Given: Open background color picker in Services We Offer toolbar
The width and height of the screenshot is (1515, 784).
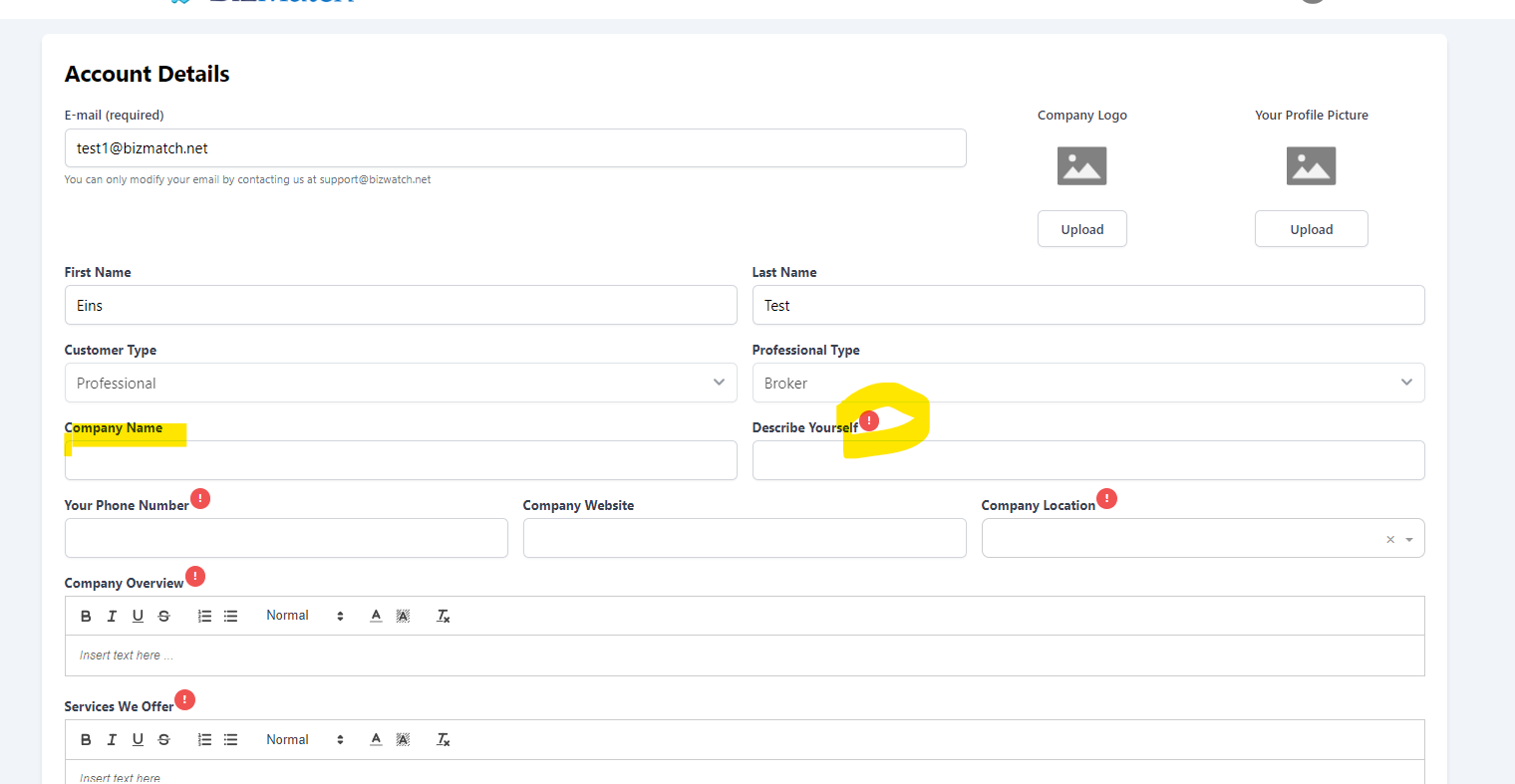Looking at the screenshot, I should pyautogui.click(x=403, y=739).
